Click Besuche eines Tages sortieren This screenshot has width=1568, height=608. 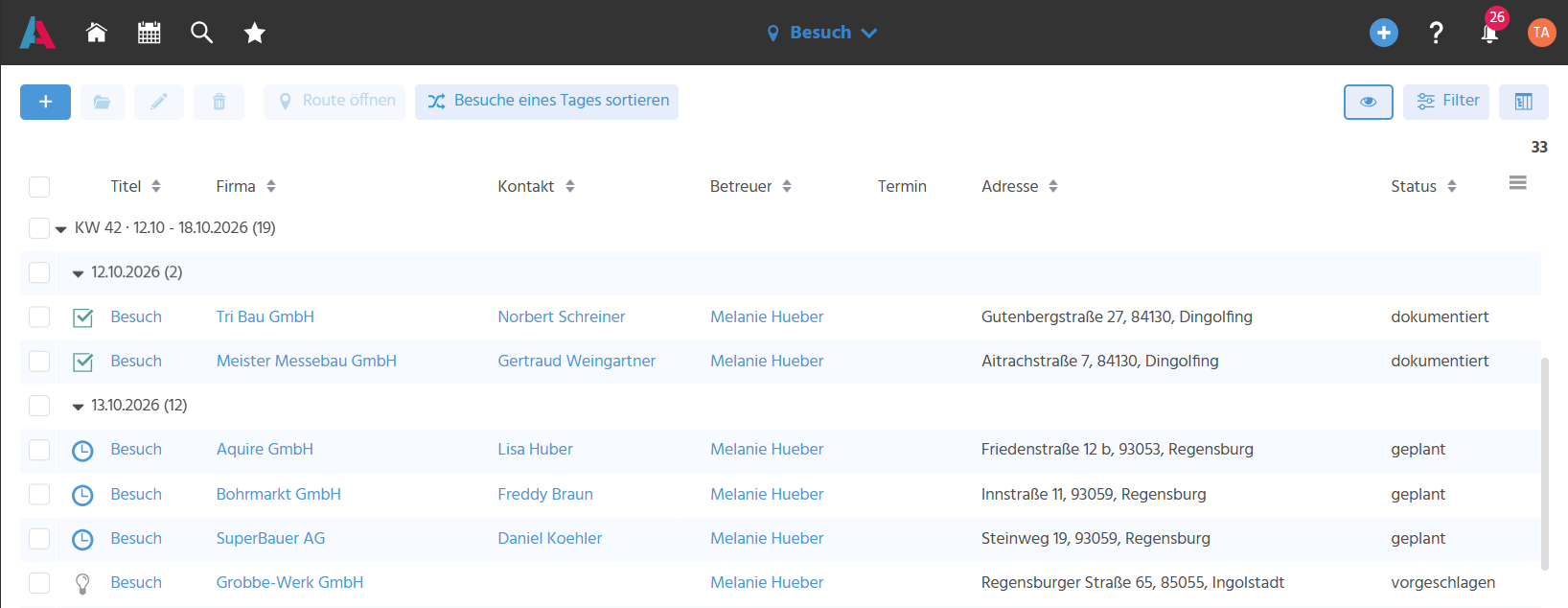pyautogui.click(x=546, y=102)
